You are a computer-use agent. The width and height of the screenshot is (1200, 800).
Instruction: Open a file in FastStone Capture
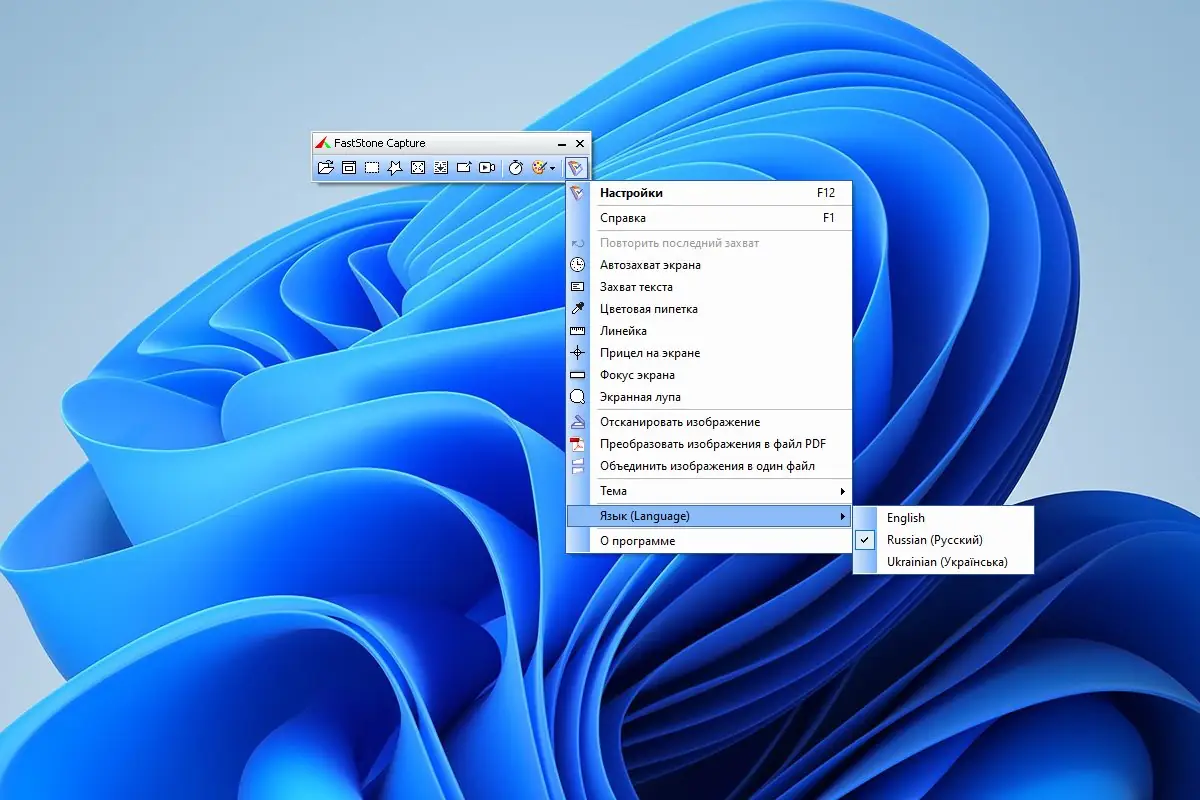pyautogui.click(x=327, y=168)
